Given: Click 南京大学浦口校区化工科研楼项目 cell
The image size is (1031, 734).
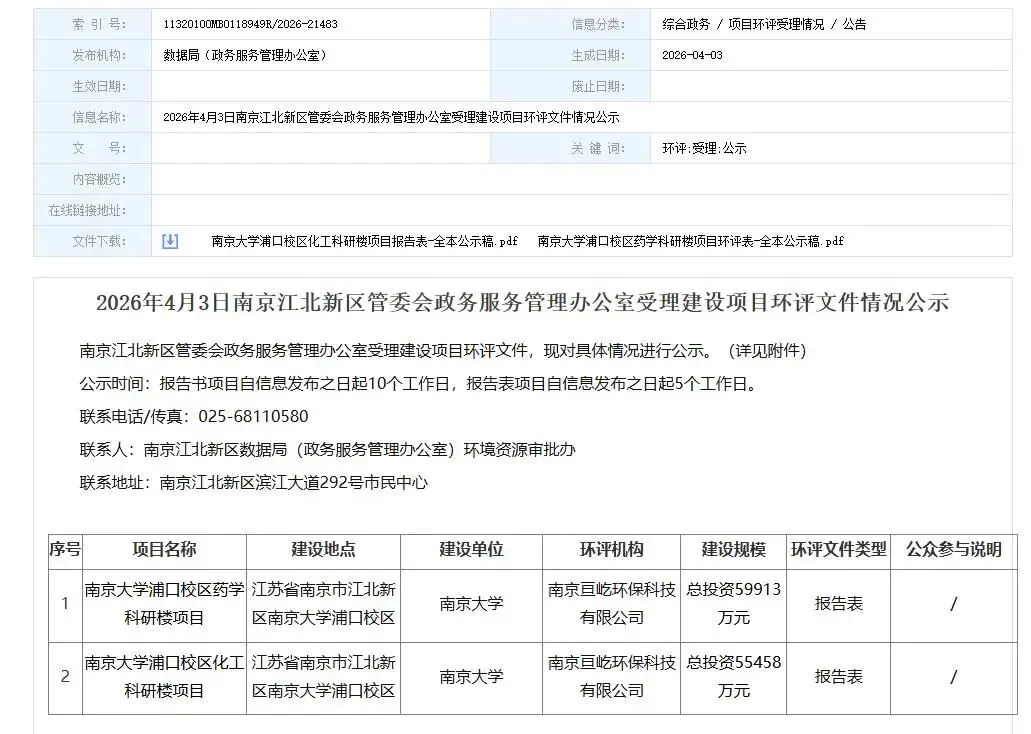Looking at the screenshot, I should [x=164, y=677].
